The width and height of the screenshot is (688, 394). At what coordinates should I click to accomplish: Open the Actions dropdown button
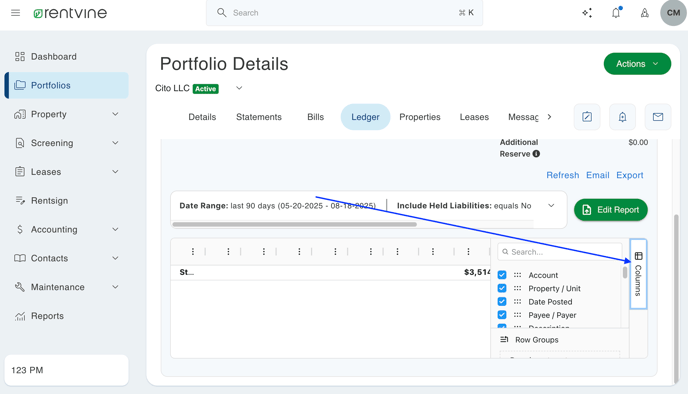tap(637, 64)
